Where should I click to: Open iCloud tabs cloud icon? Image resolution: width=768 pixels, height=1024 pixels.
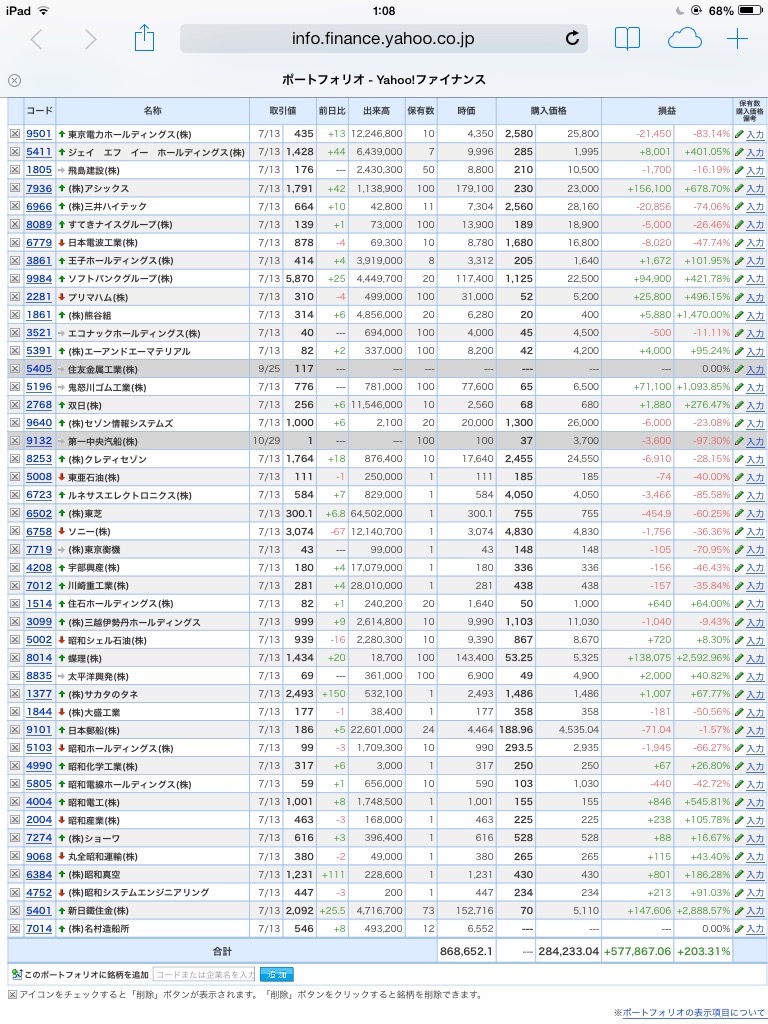coord(684,39)
